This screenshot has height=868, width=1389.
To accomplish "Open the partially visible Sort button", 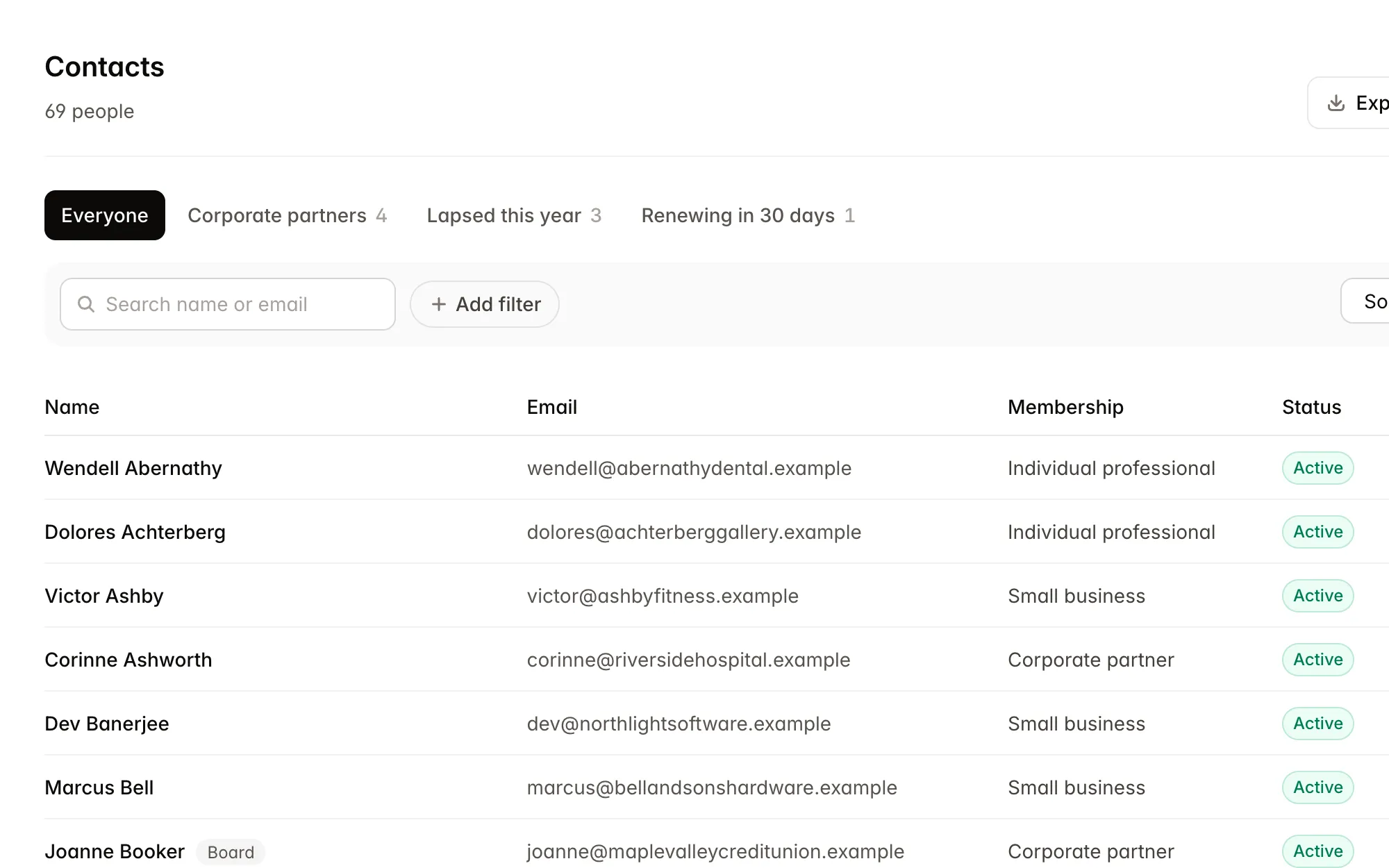I will tap(1365, 301).
